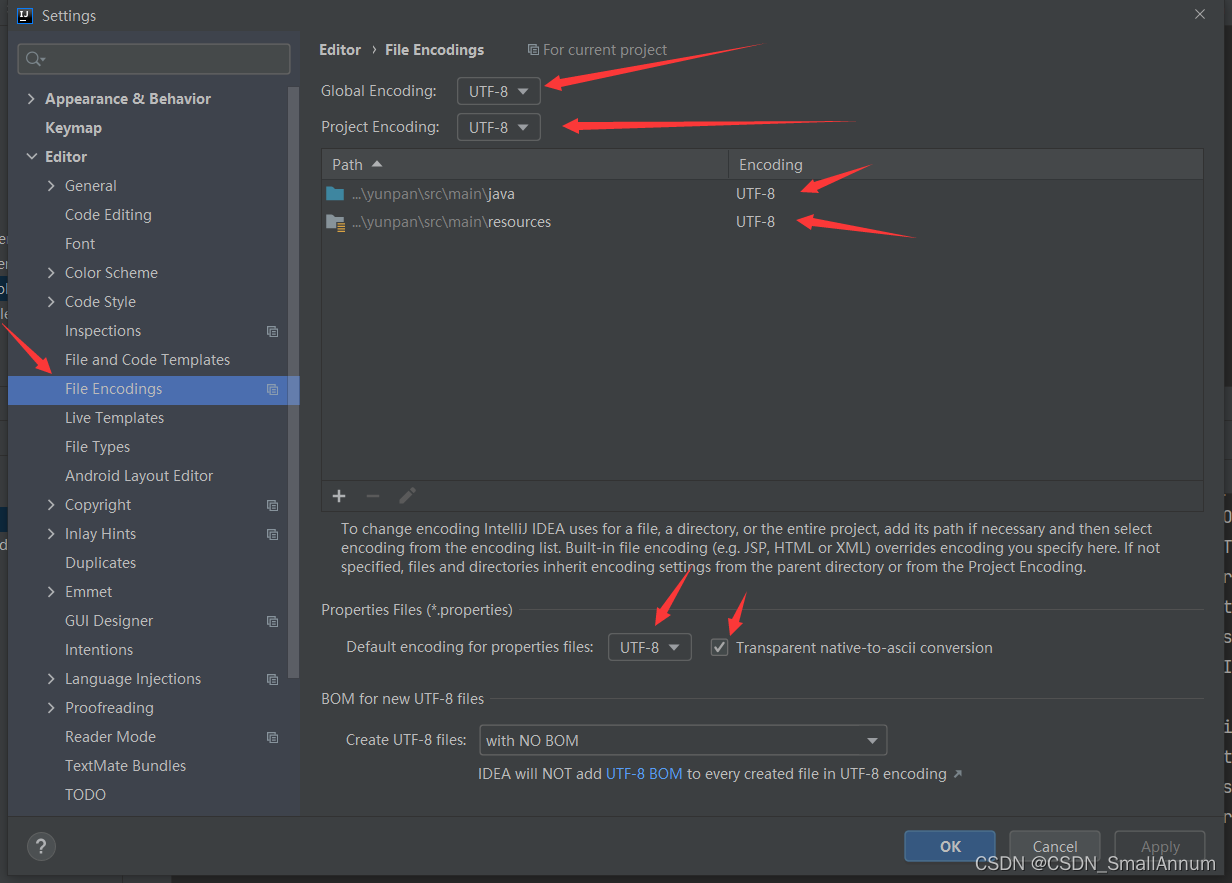Click the search magnifier icon in settings search
The height and width of the screenshot is (883, 1232).
tap(35, 59)
